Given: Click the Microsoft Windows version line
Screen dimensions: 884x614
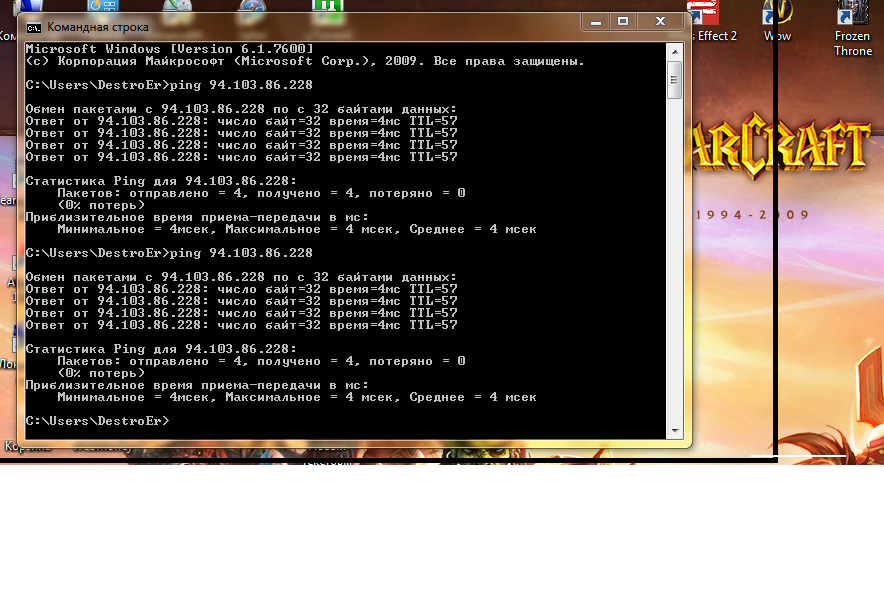Looking at the screenshot, I should (168, 48).
